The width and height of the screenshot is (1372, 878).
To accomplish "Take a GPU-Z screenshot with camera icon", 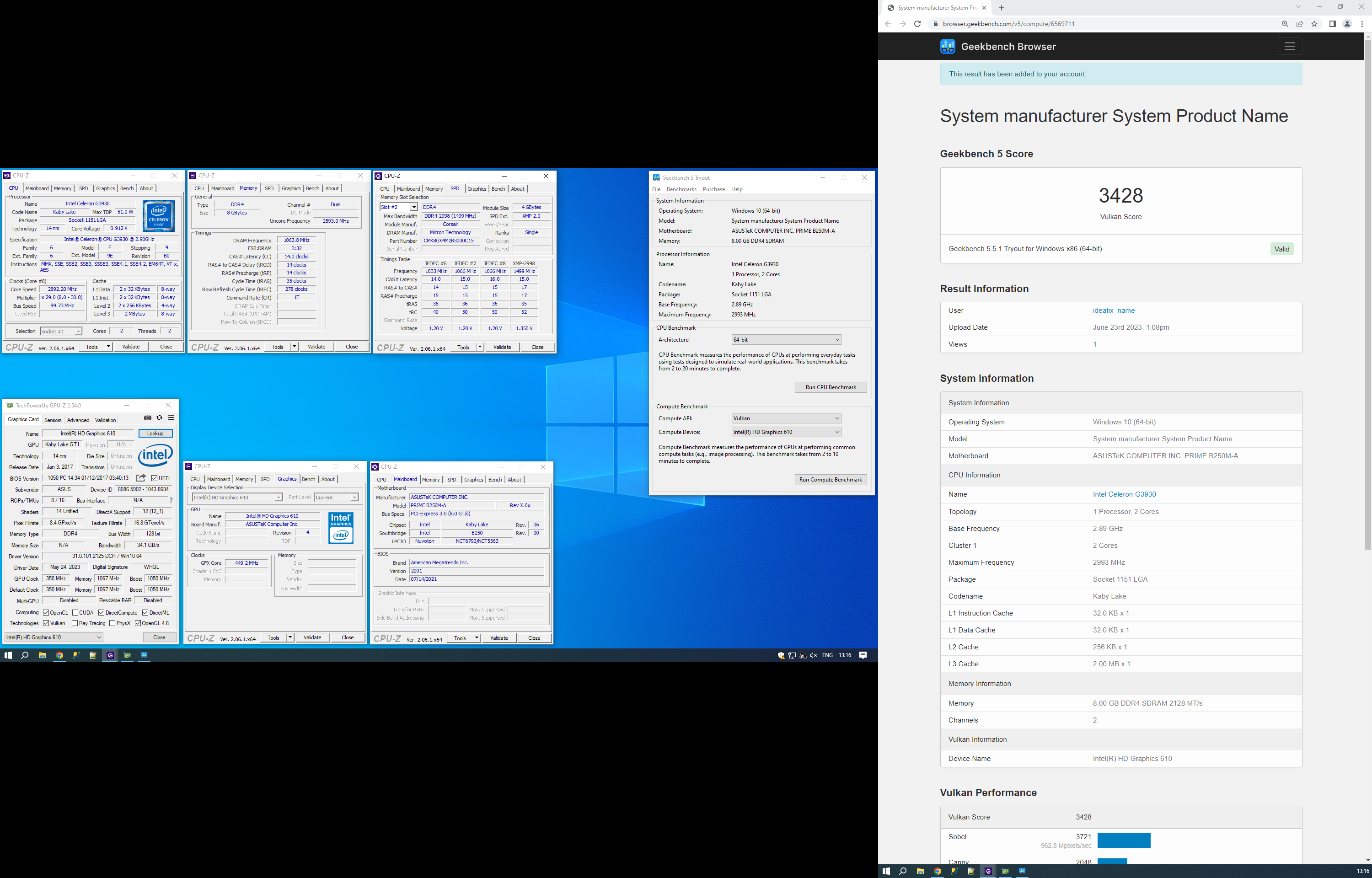I will [x=148, y=418].
